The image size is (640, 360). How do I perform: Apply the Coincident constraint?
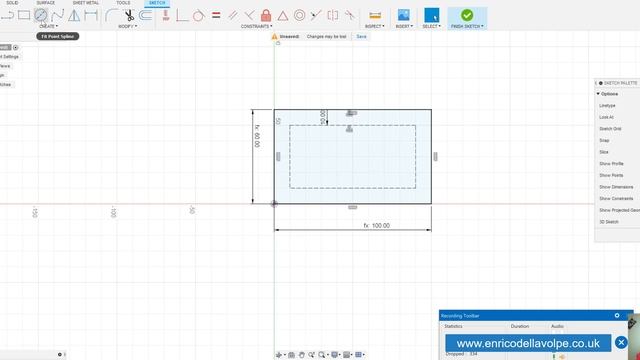coord(182,16)
